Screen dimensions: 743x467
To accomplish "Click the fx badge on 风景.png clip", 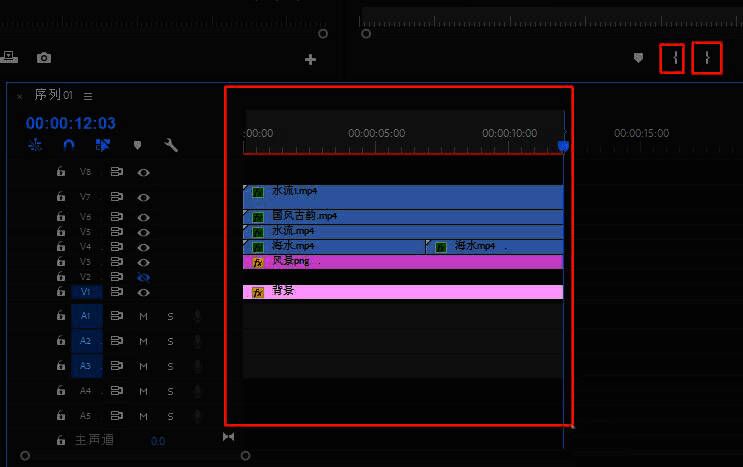I will 258,262.
